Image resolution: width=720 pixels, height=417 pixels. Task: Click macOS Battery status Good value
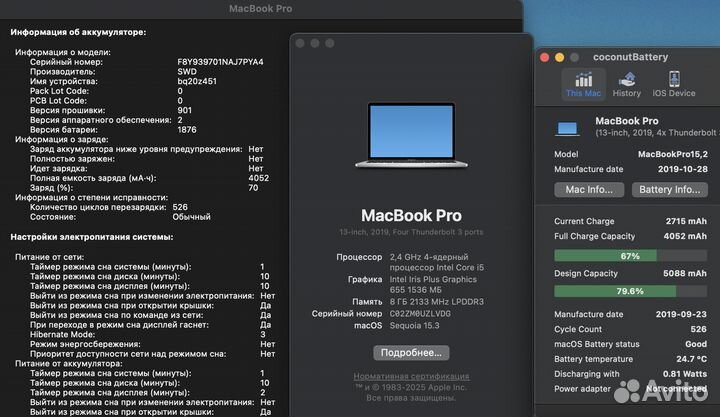696,344
